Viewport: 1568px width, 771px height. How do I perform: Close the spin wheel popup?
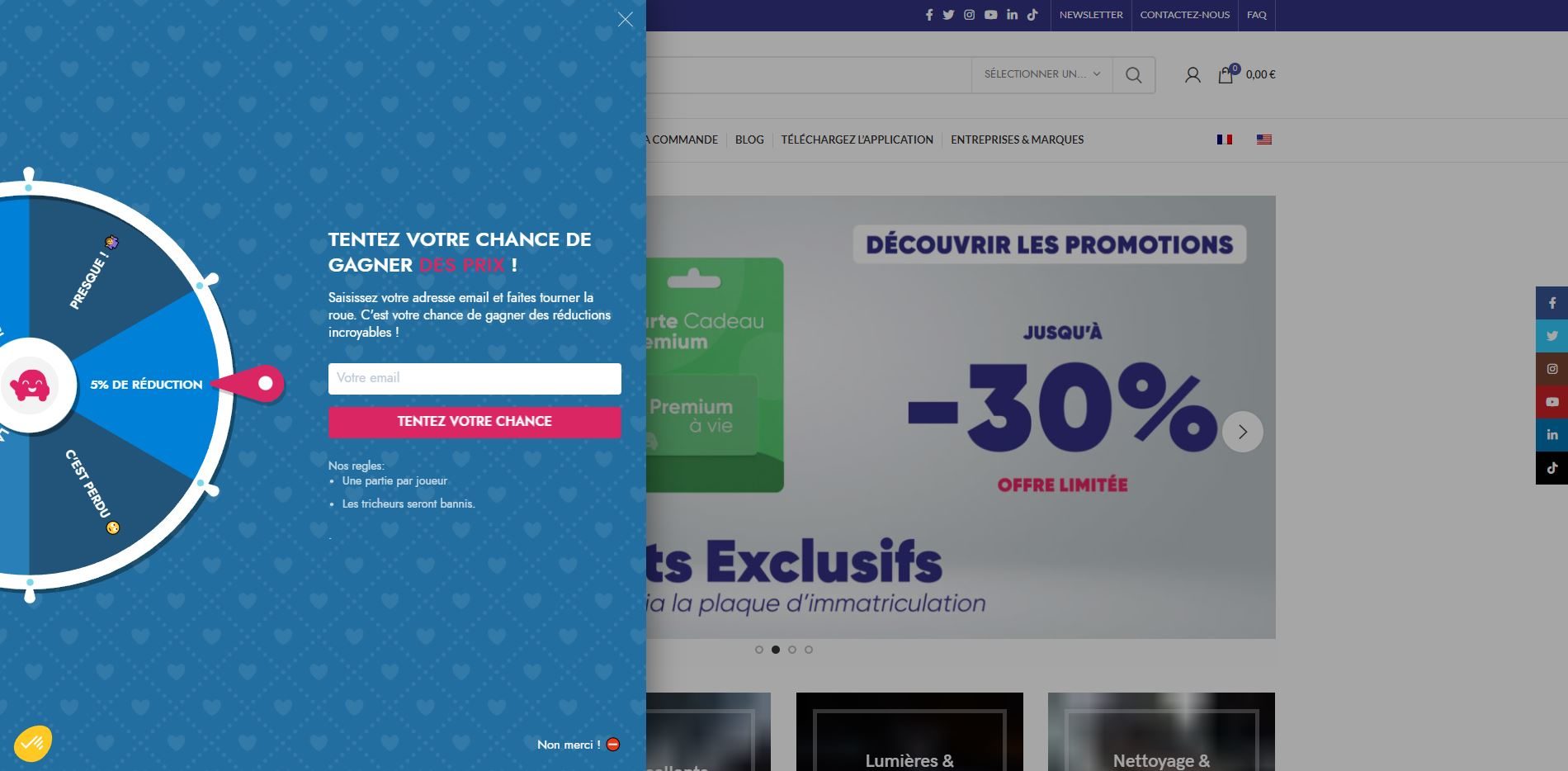(626, 19)
